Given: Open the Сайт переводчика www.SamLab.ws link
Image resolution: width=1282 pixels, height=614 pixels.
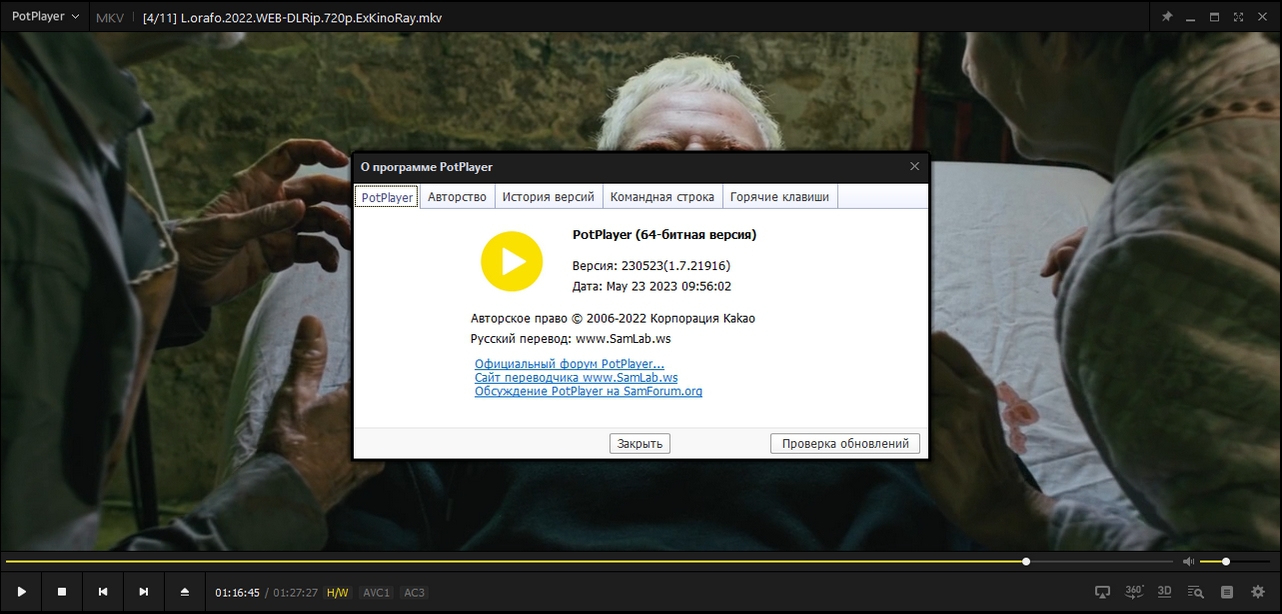Looking at the screenshot, I should 576,378.
